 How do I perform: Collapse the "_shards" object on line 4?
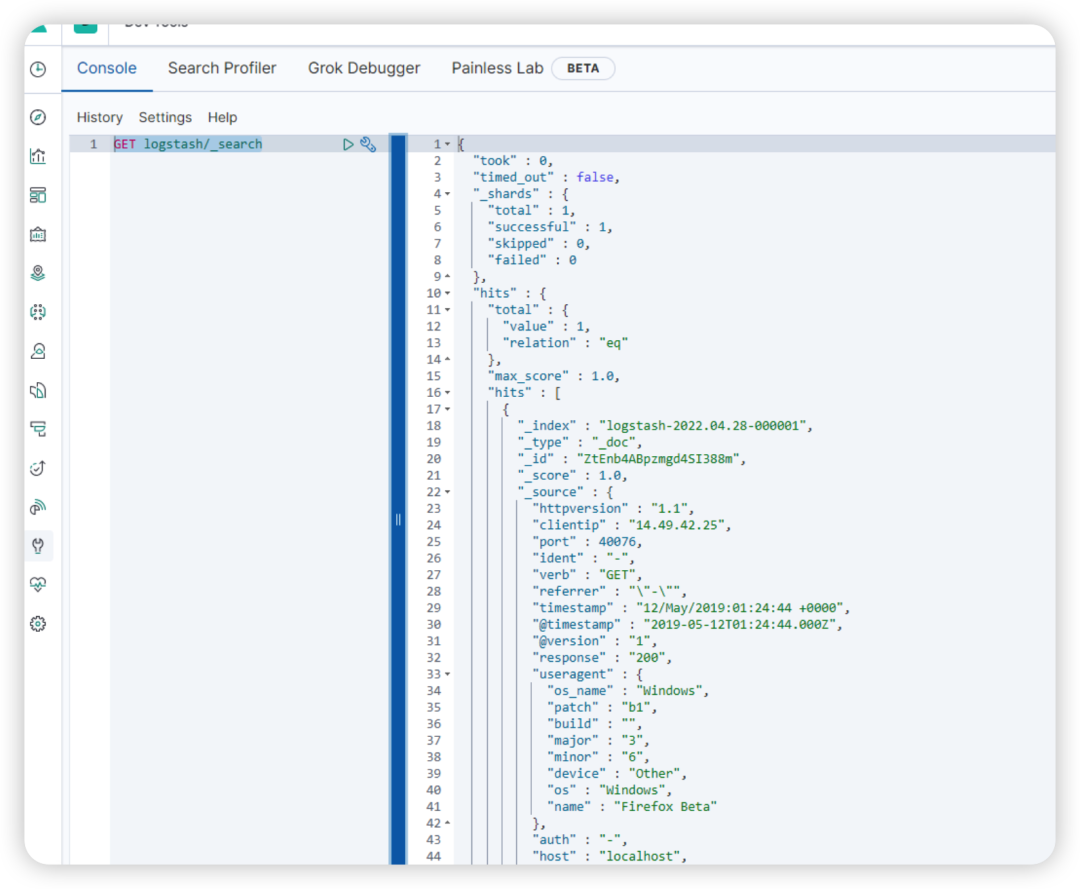coord(447,194)
